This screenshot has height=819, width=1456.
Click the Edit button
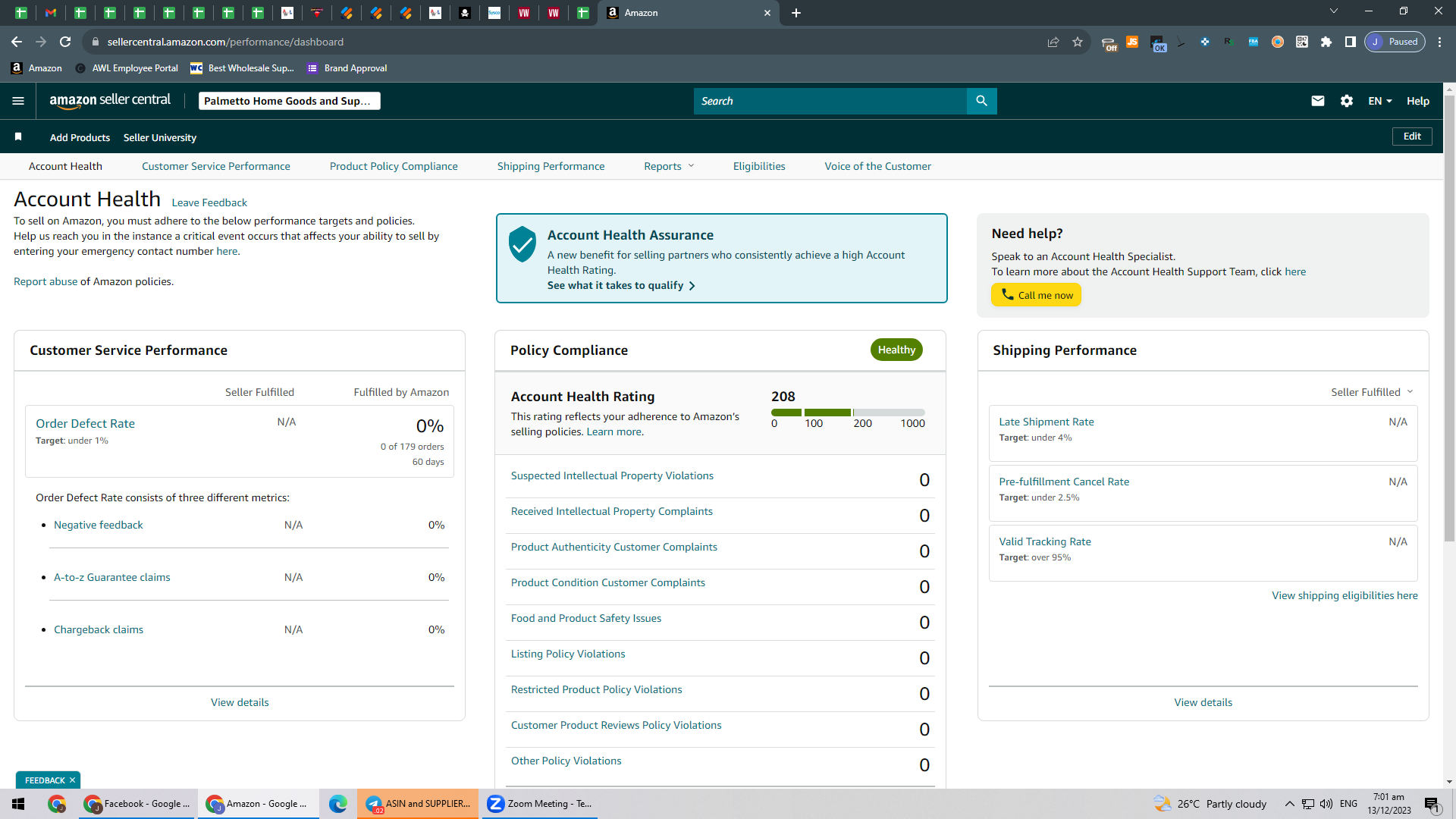(1412, 136)
